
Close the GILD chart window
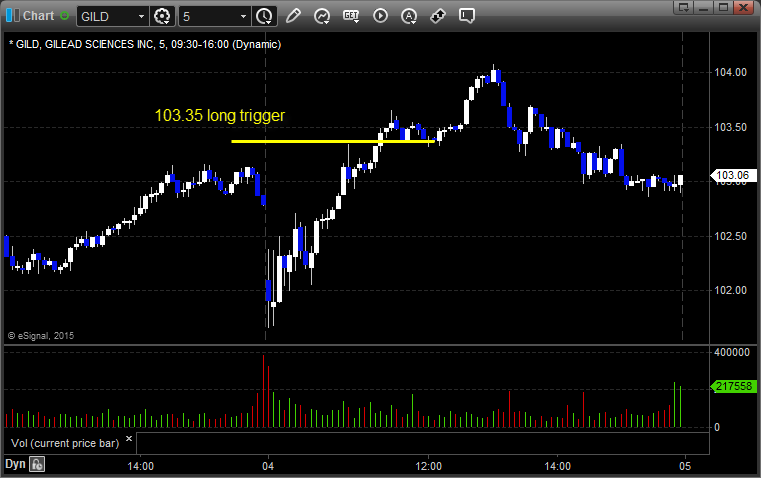[744, 7]
